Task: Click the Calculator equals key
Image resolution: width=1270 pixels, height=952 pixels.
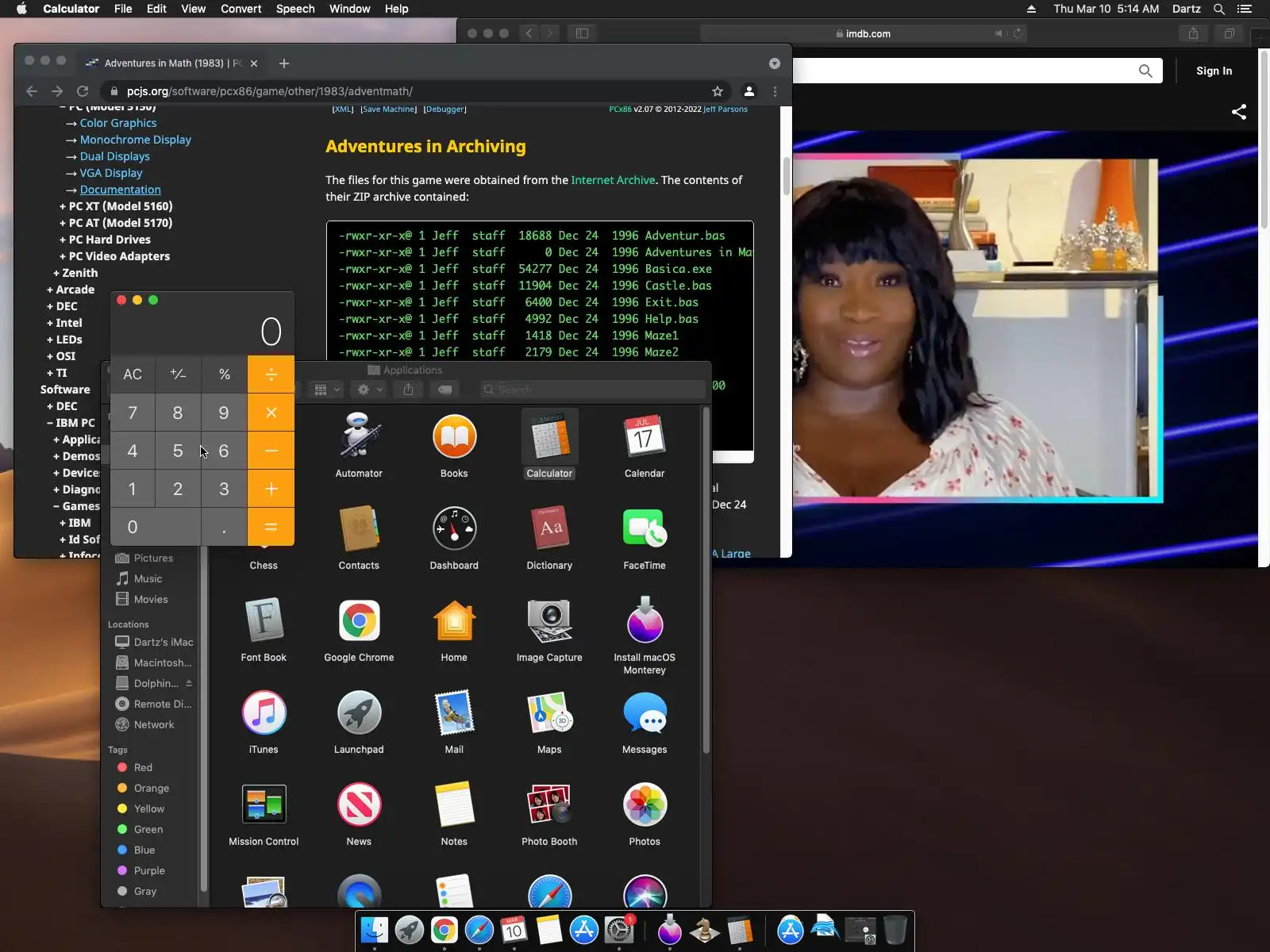Action: pos(271,527)
